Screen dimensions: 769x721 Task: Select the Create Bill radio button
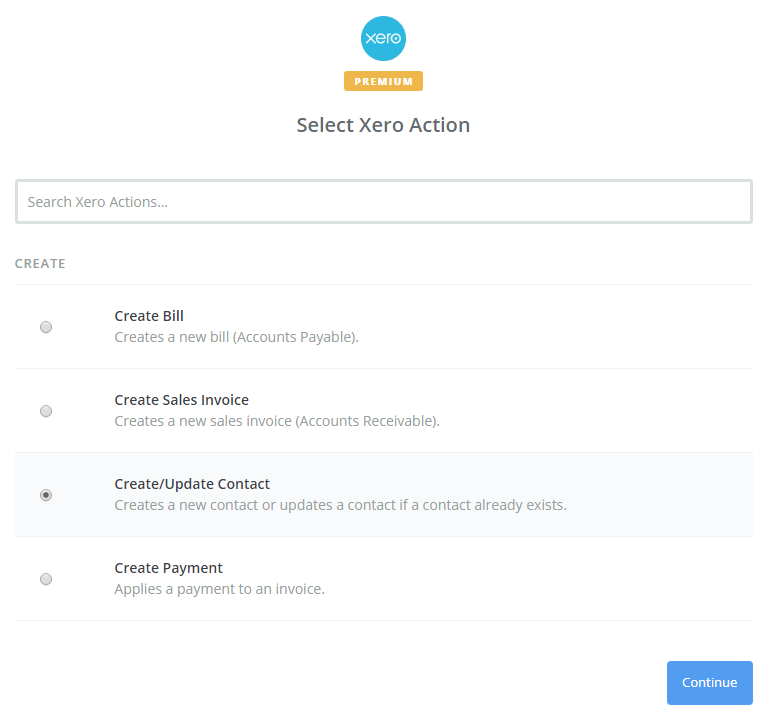(x=46, y=327)
